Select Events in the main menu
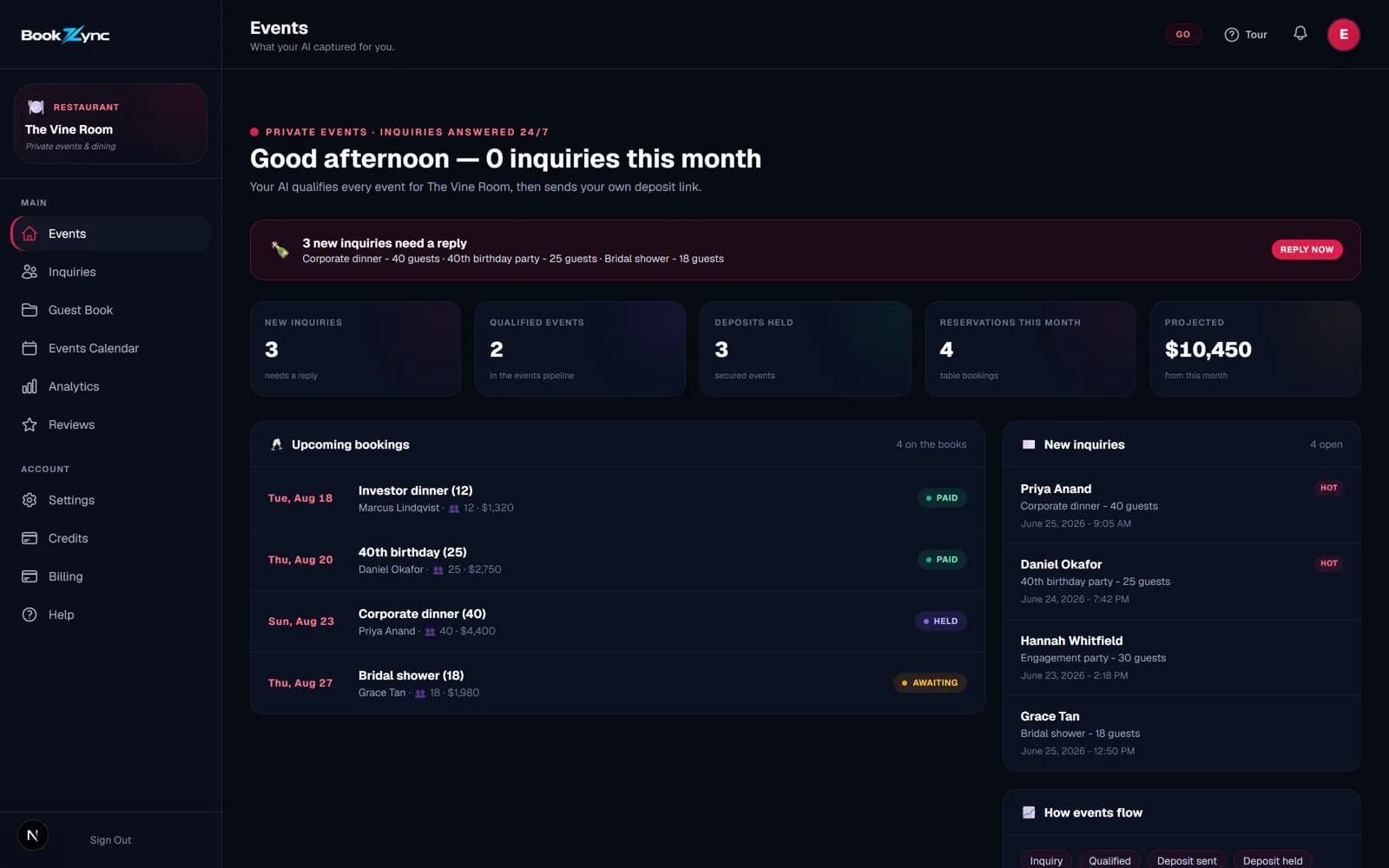This screenshot has height=868, width=1389. [110, 233]
